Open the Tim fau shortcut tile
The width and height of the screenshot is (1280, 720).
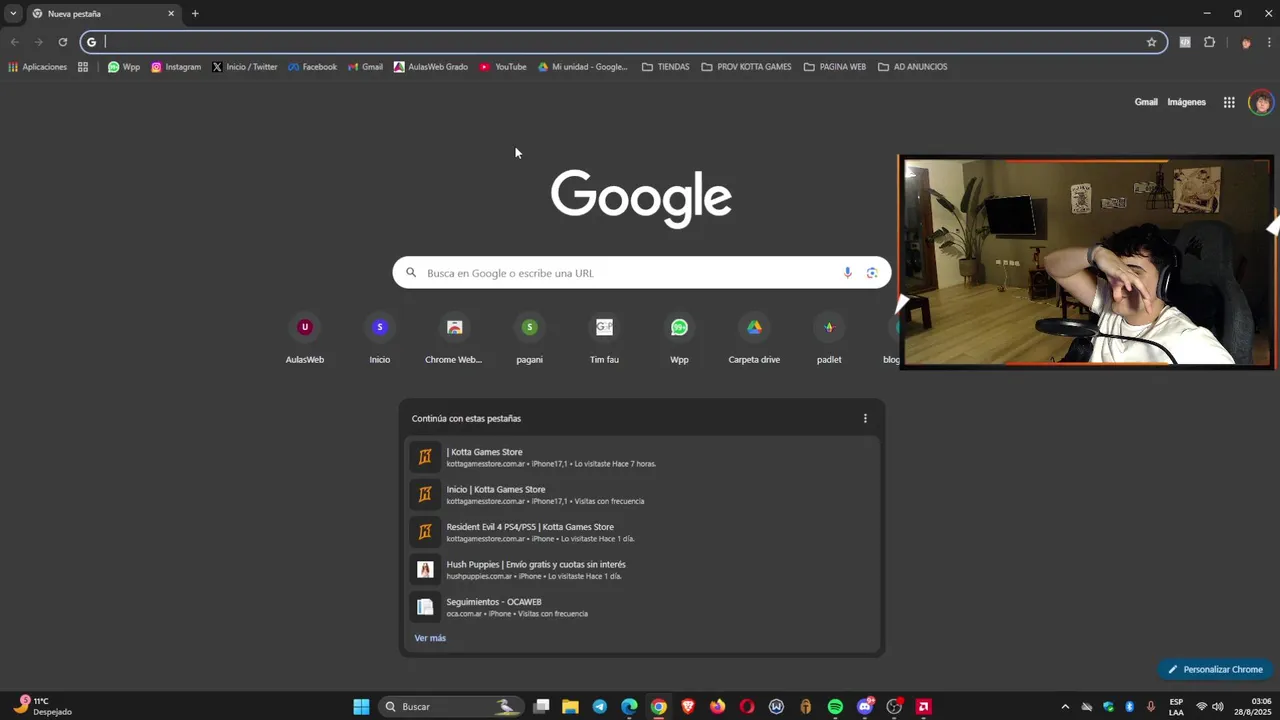[x=604, y=340]
